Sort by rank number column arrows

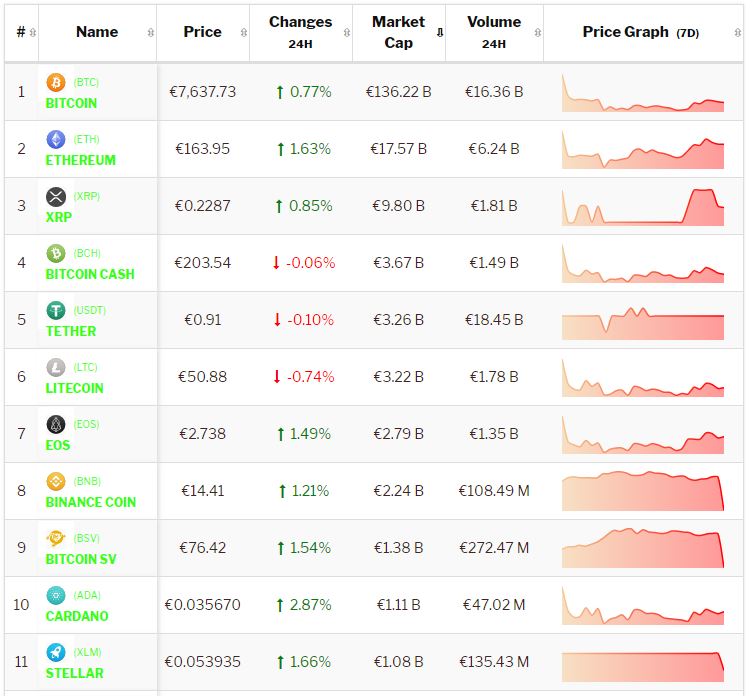pos(33,32)
